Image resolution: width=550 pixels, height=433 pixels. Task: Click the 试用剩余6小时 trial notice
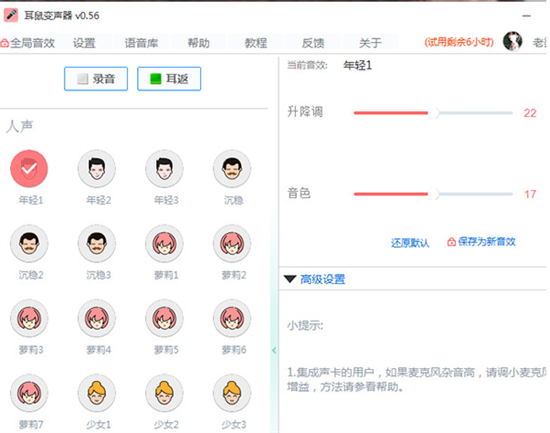459,42
